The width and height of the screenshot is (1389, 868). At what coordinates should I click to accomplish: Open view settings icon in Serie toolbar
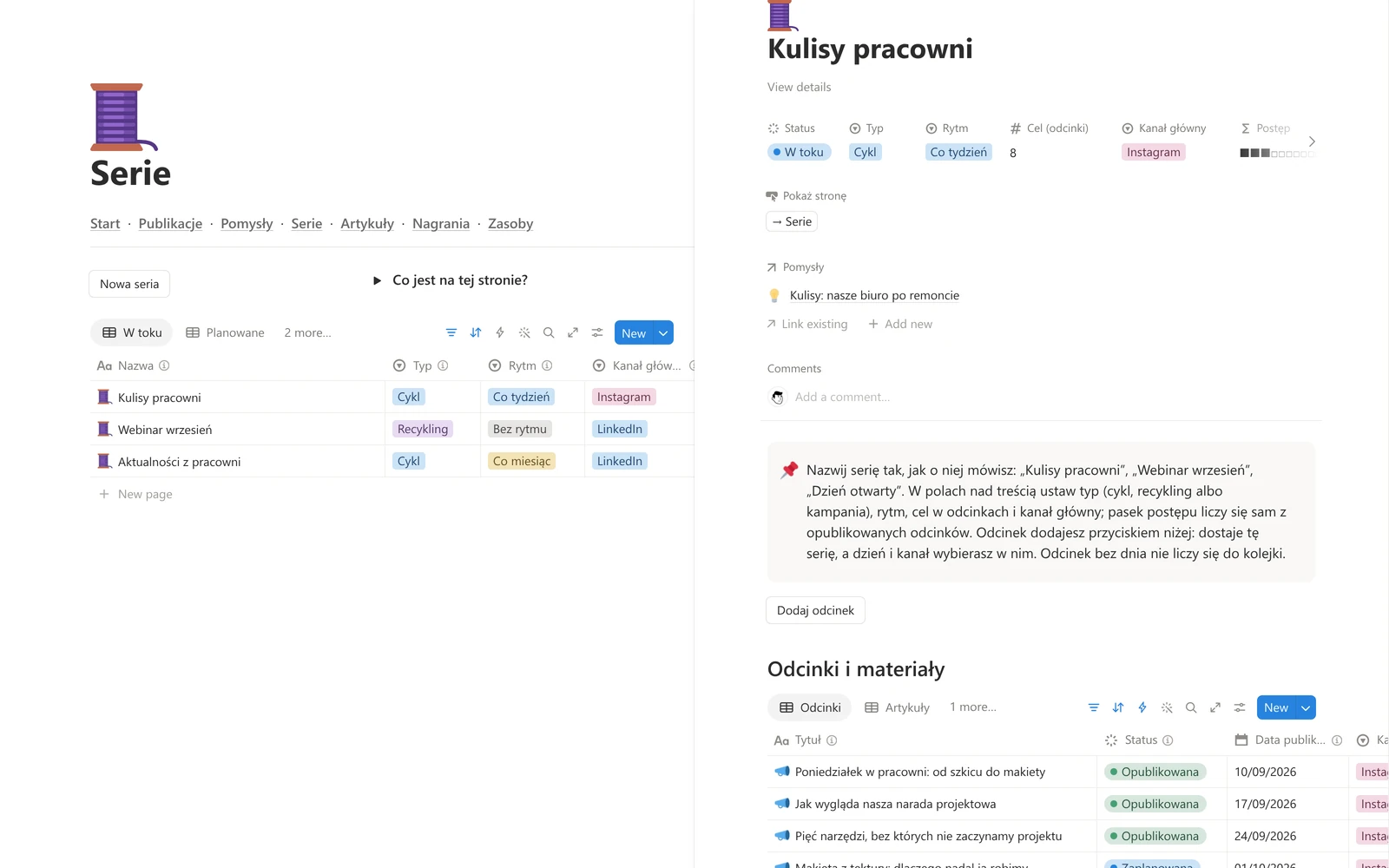(597, 332)
